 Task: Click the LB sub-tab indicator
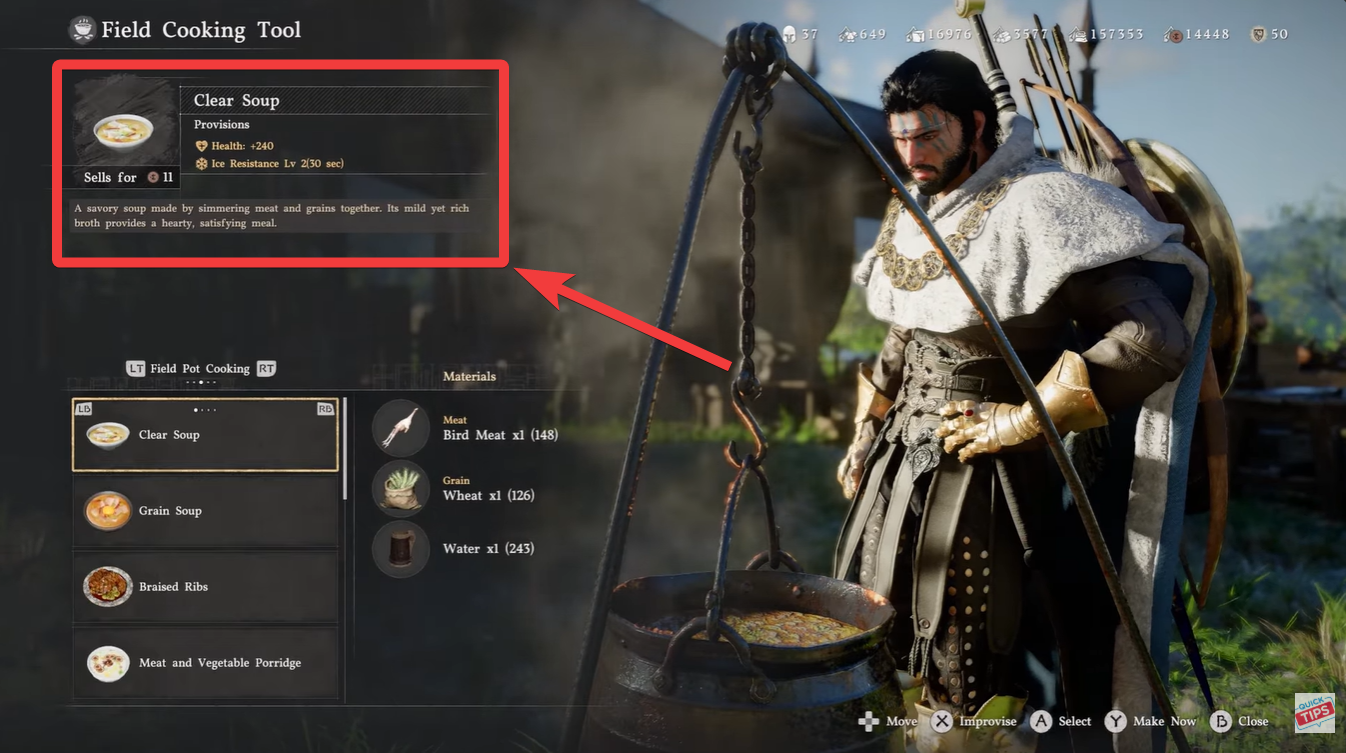[84, 408]
